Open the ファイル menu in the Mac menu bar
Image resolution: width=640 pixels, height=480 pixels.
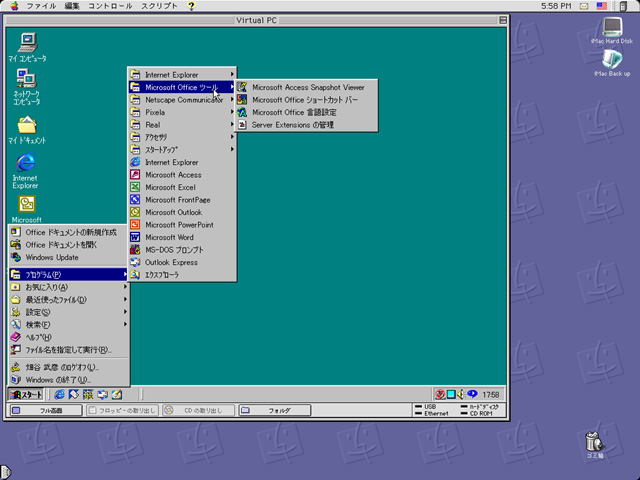tap(41, 6)
